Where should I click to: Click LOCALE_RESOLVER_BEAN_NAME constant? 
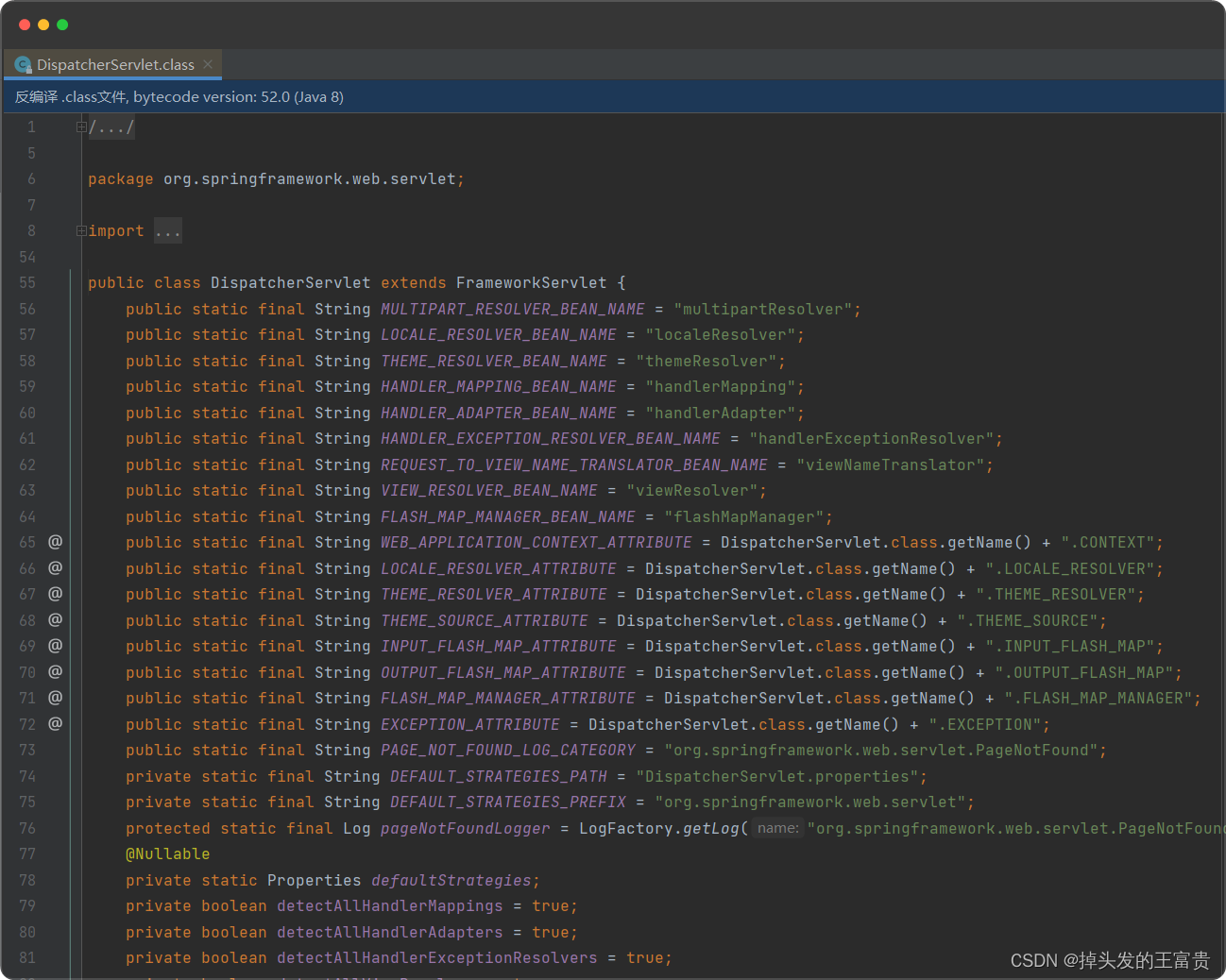[499, 335]
